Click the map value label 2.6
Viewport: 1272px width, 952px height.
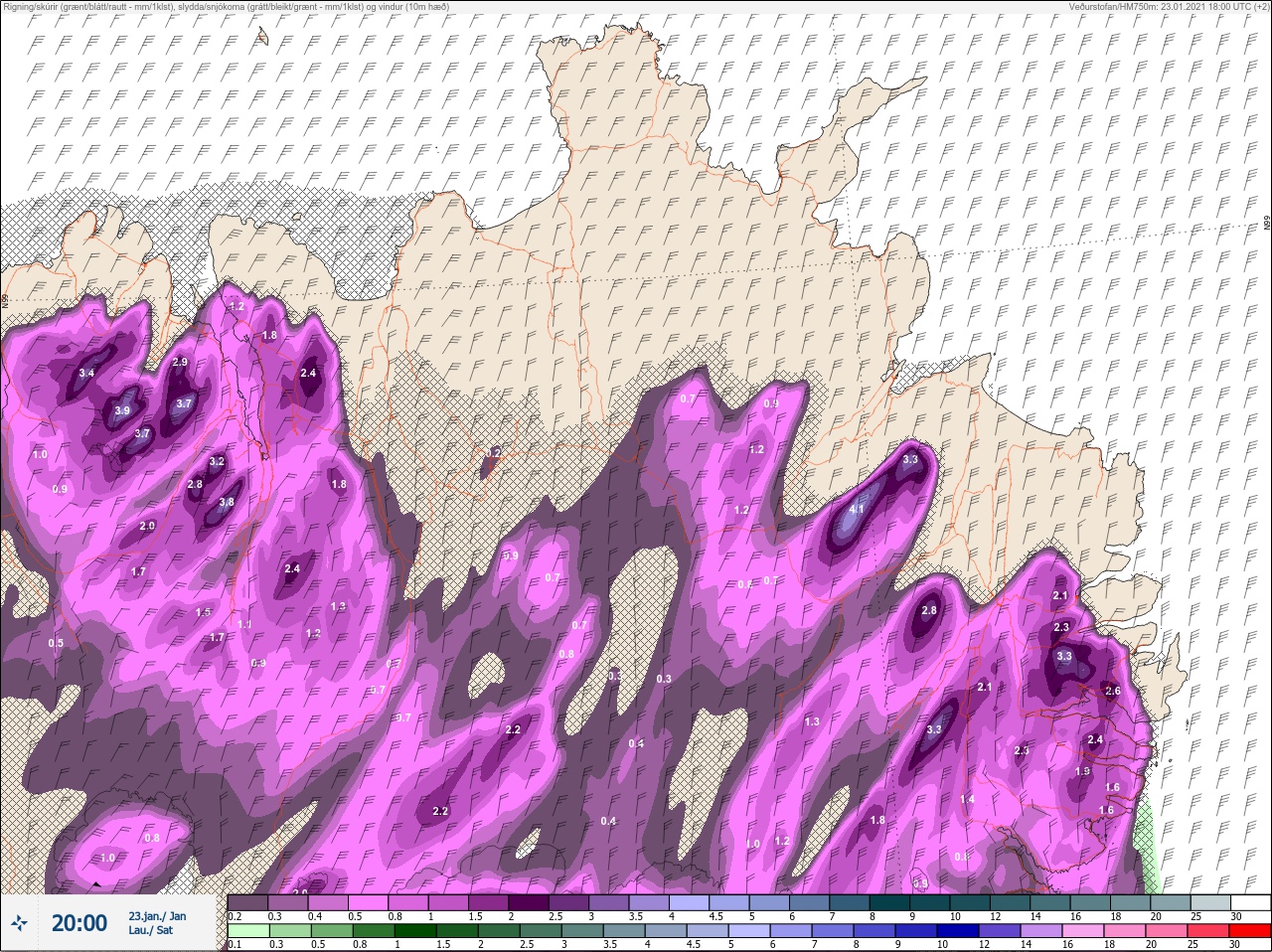tap(1112, 691)
